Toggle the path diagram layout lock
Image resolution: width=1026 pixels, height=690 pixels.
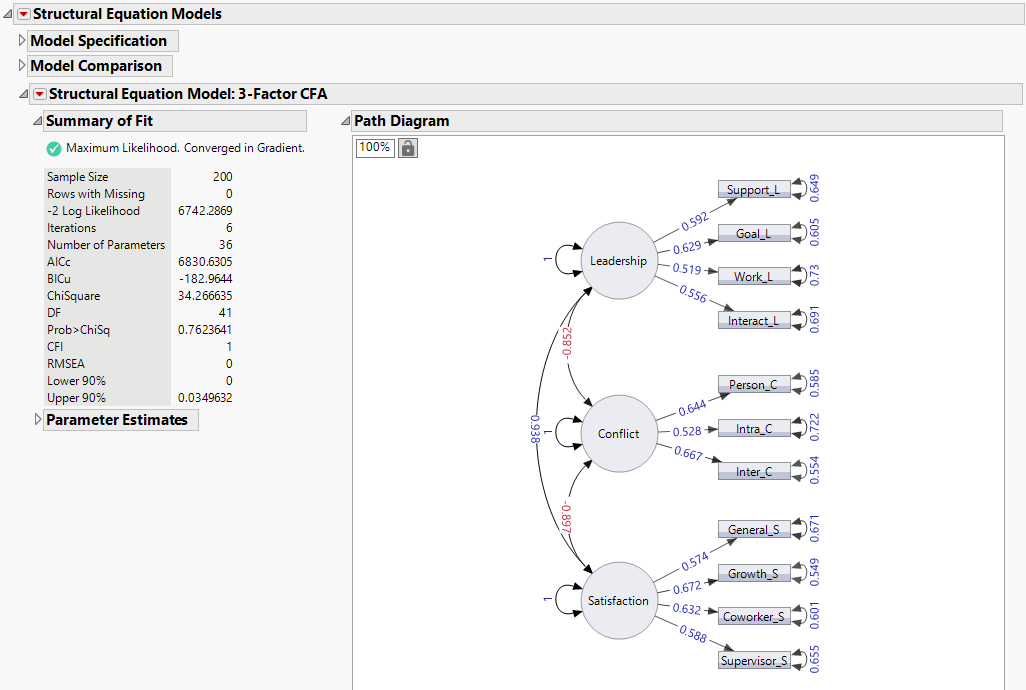click(407, 147)
